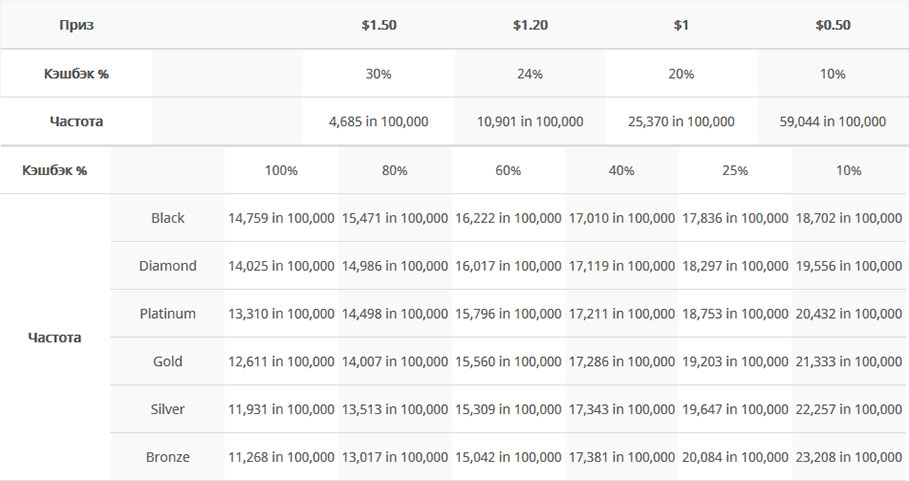Click the $1.20 prize header
The width and height of the screenshot is (909, 481).
(530, 25)
